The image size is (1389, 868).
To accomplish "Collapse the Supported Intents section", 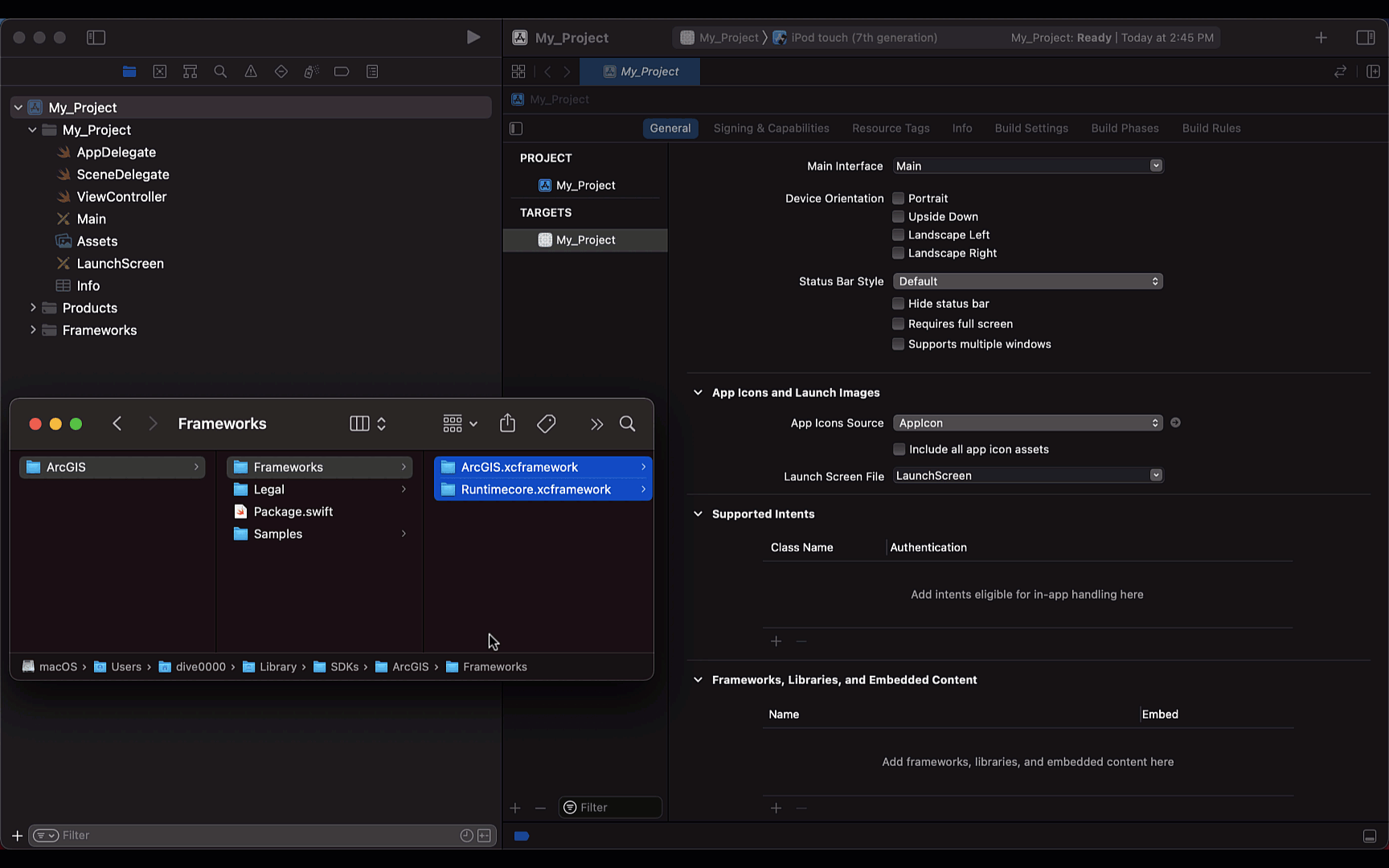I will point(698,514).
